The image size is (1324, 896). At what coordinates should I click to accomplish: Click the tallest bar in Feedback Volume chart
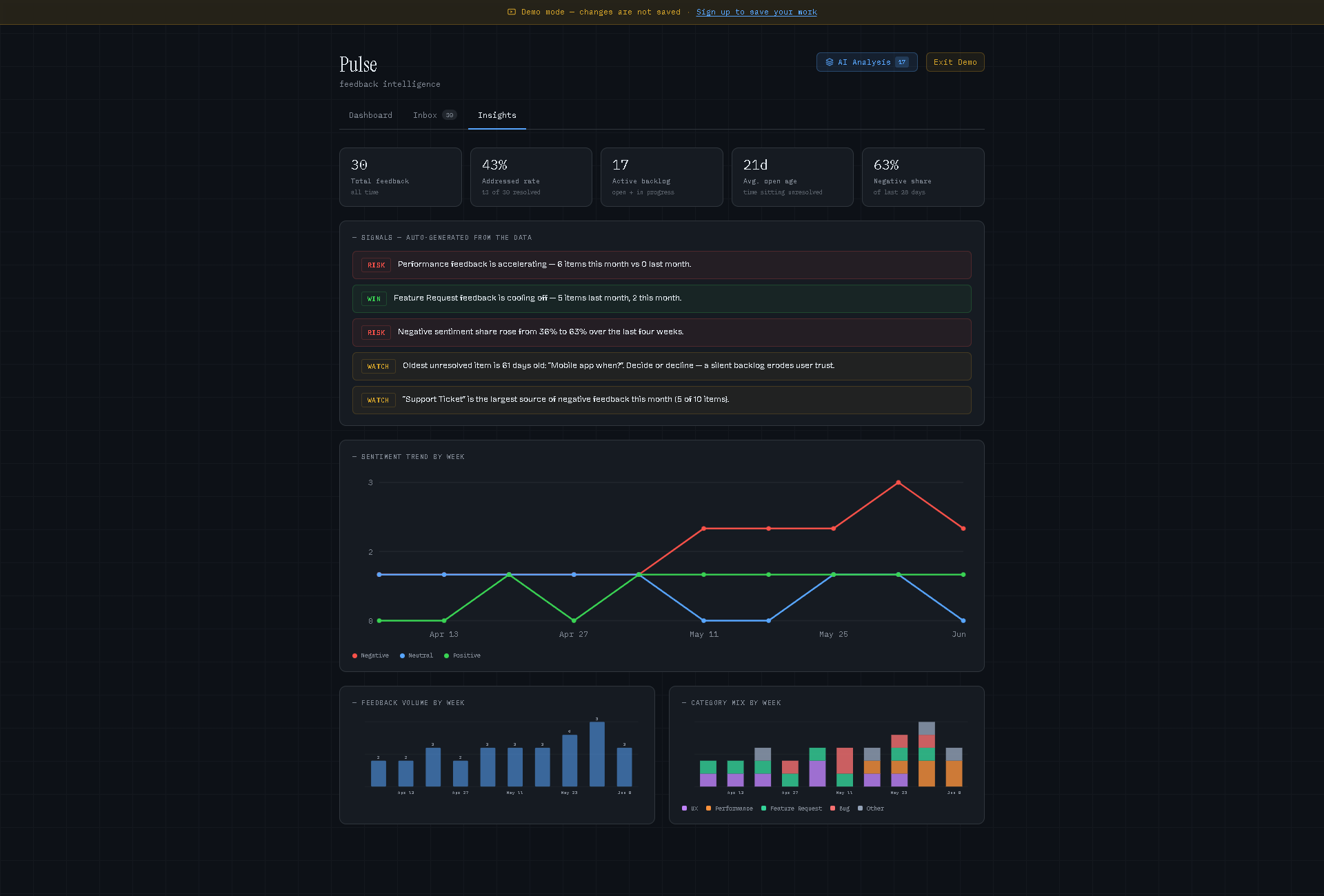(x=597, y=754)
